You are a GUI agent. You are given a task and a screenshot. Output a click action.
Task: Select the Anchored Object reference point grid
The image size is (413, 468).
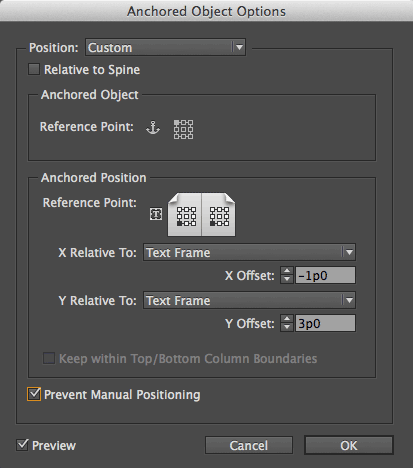point(183,129)
